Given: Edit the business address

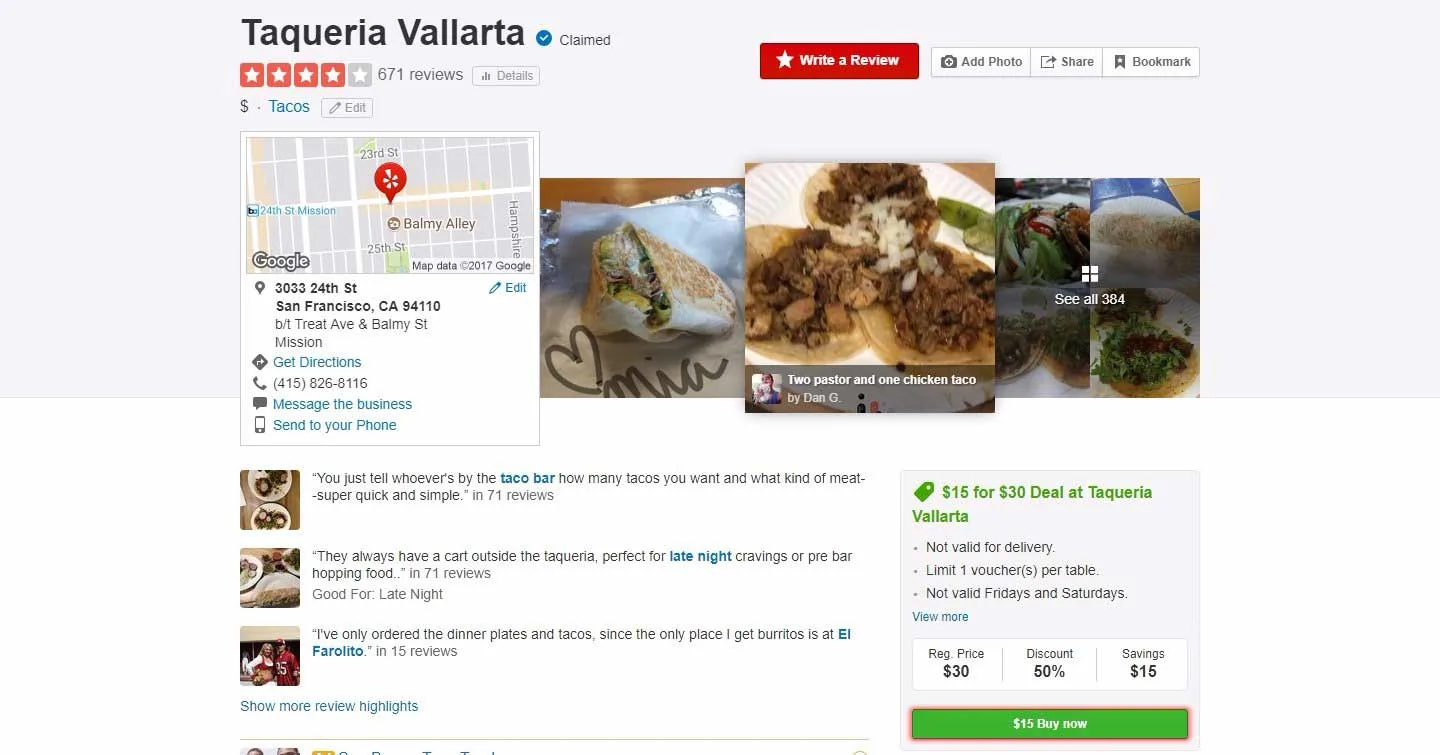Looking at the screenshot, I should tap(508, 288).
